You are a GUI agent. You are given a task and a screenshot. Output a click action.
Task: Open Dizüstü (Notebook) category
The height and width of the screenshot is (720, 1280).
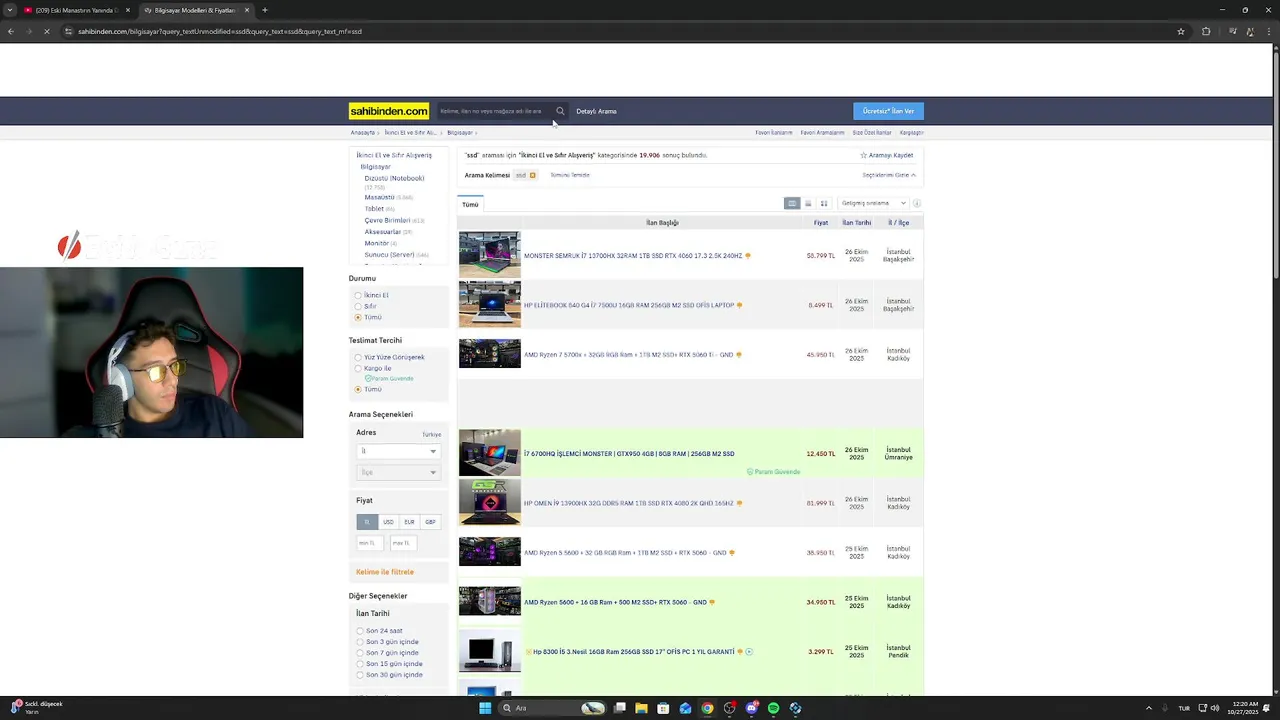[394, 178]
